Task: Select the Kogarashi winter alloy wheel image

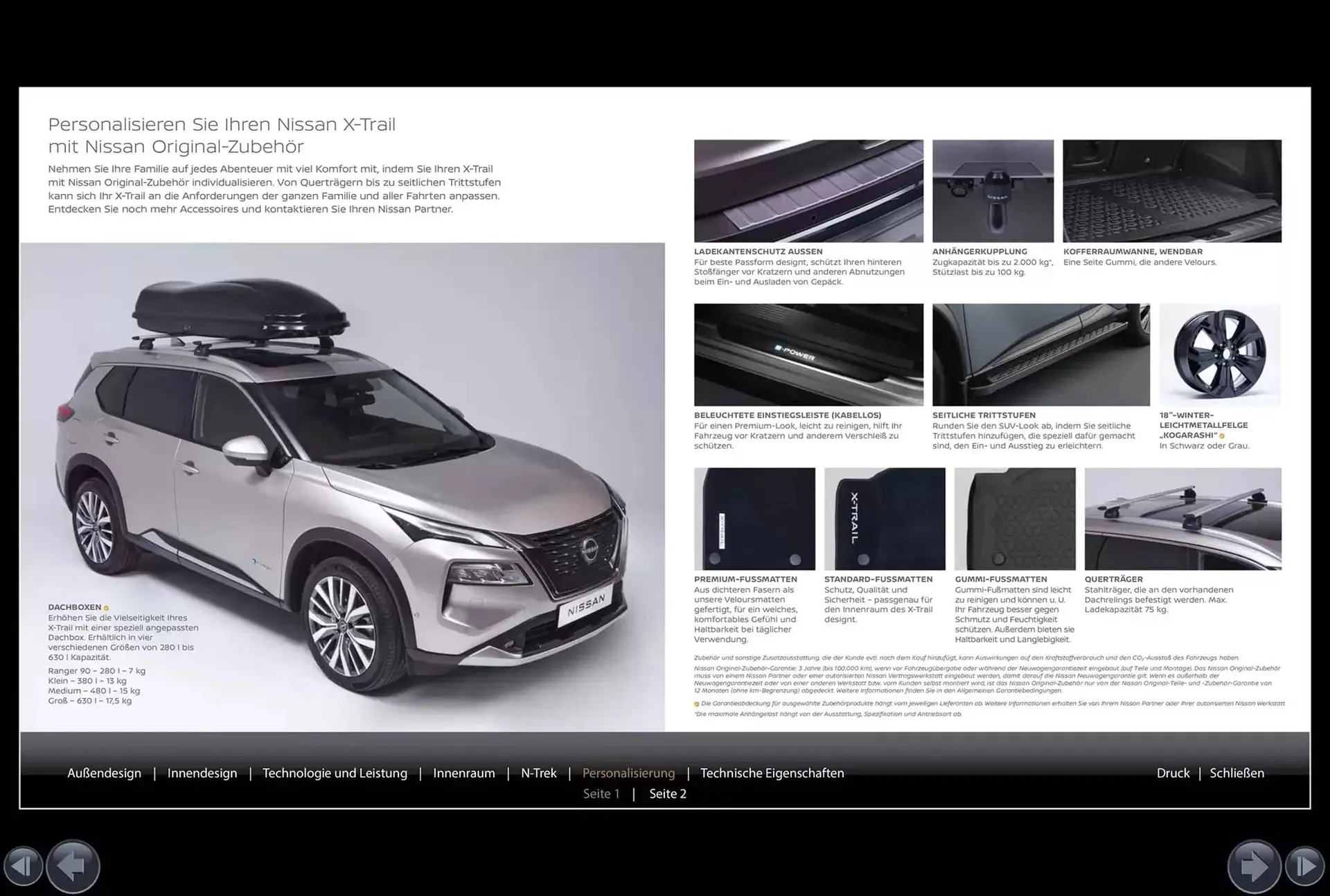Action: (x=1220, y=355)
